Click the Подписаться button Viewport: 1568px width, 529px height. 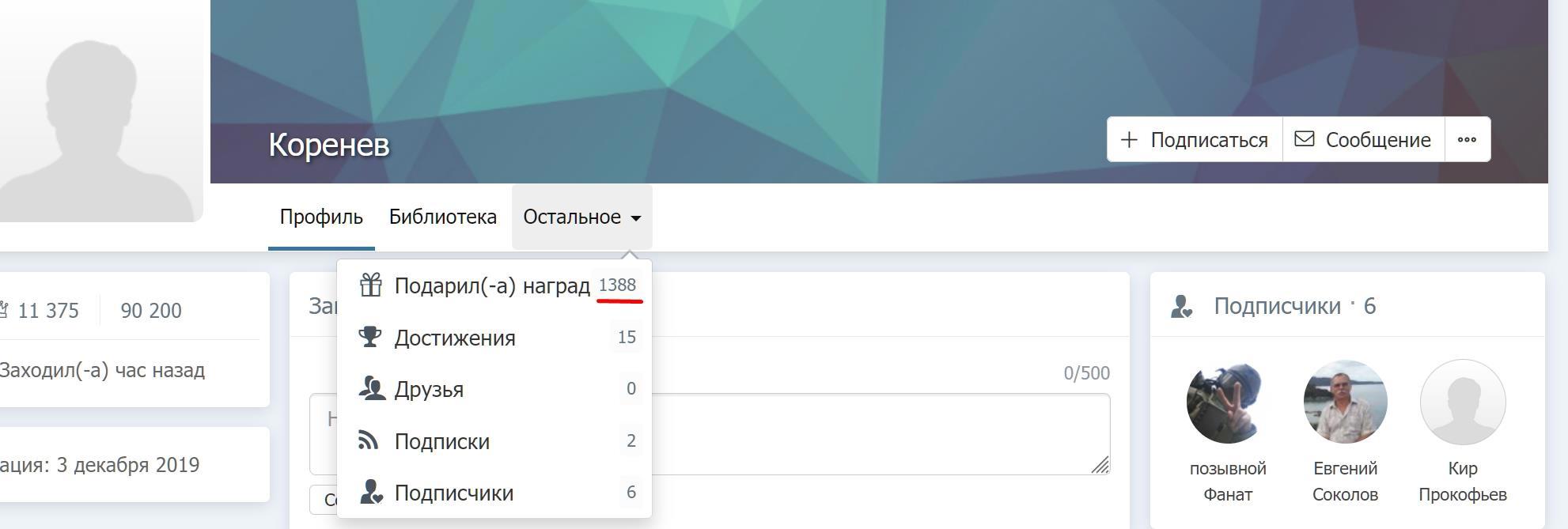1195,139
